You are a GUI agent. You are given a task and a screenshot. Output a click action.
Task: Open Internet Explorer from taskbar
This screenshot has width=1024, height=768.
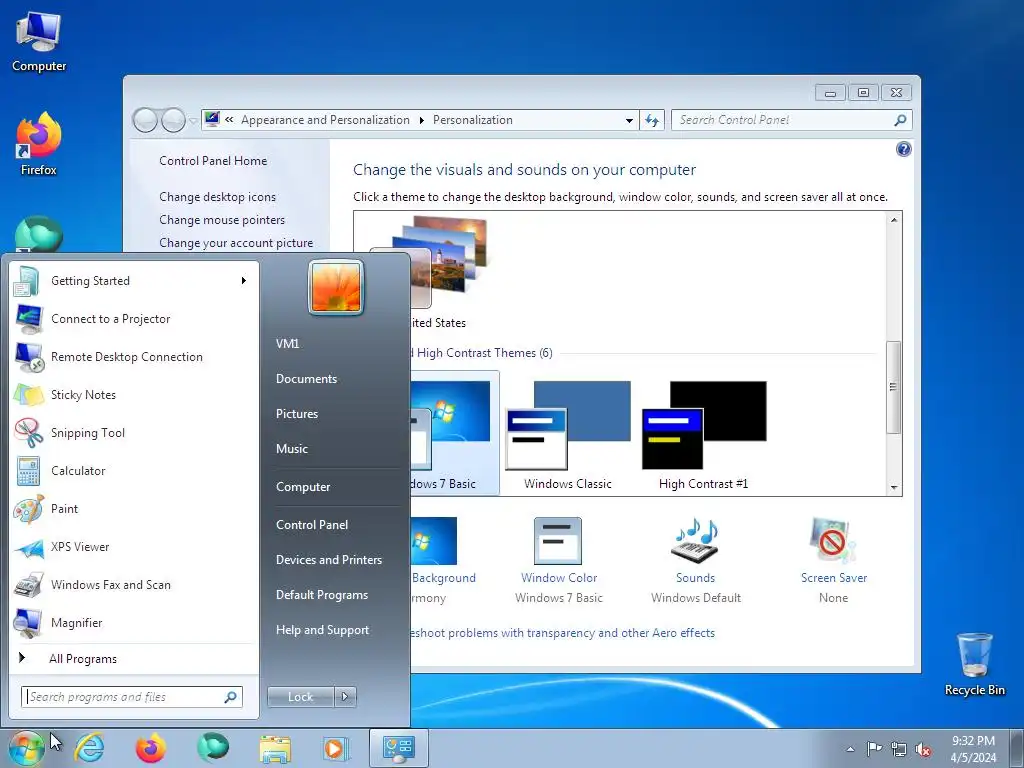coord(89,748)
